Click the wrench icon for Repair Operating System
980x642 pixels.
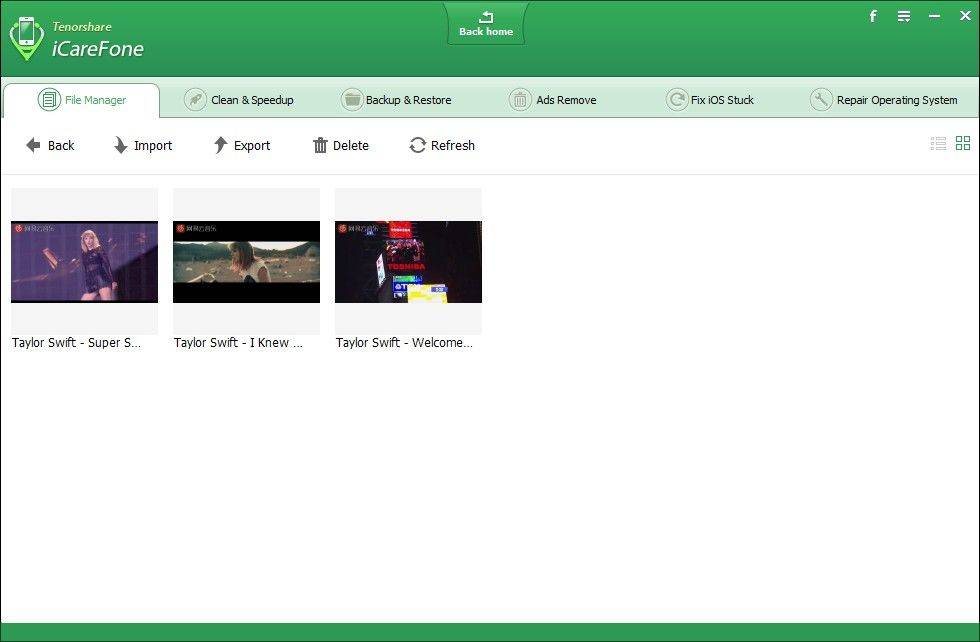click(x=821, y=99)
